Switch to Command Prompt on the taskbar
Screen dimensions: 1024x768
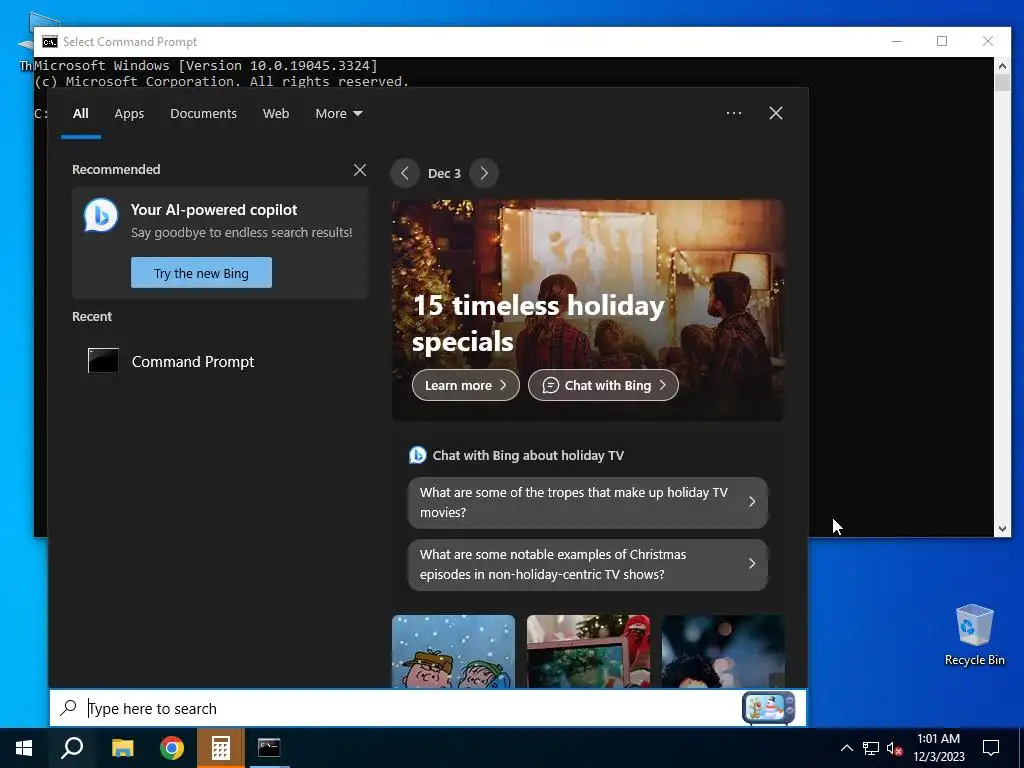268,748
